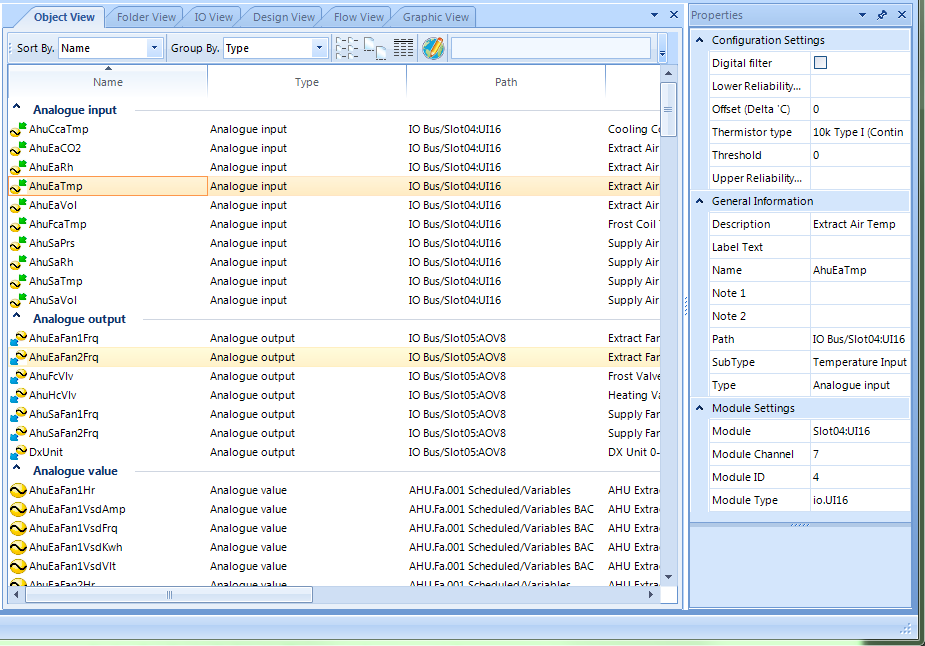Click the tree layout view toolbar icon
925x646 pixels.
[347, 48]
